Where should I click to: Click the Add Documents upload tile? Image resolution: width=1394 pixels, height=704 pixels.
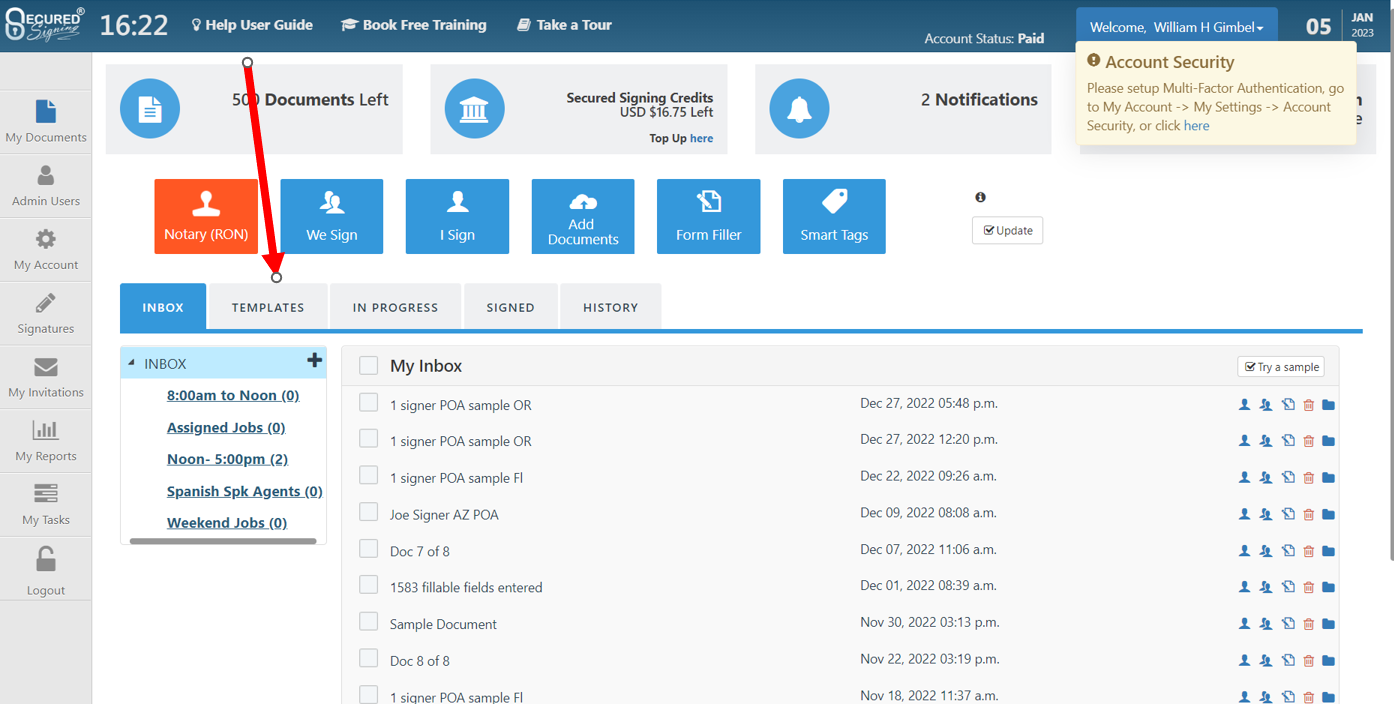(x=583, y=216)
